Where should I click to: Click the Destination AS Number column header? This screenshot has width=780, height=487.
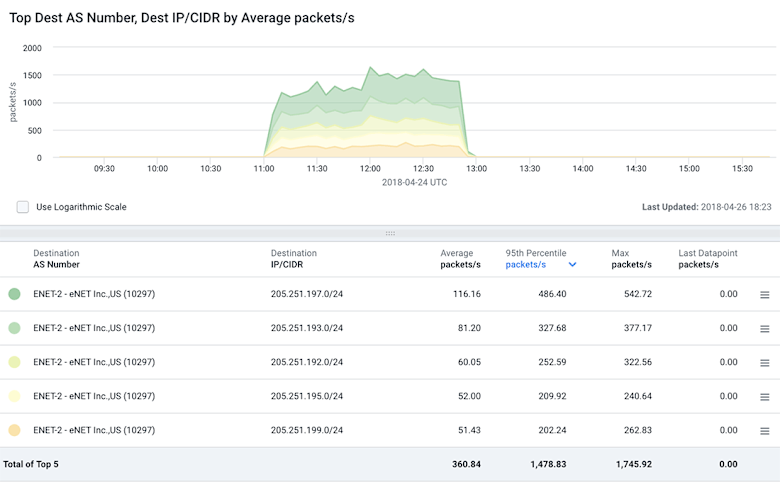coord(56,259)
